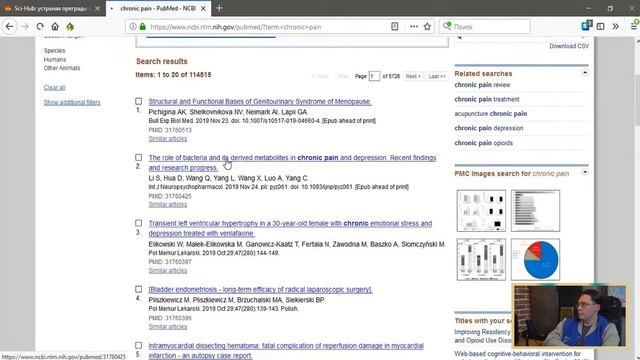Filter species by Other Animals
The width and height of the screenshot is (640, 360).
click(62, 68)
